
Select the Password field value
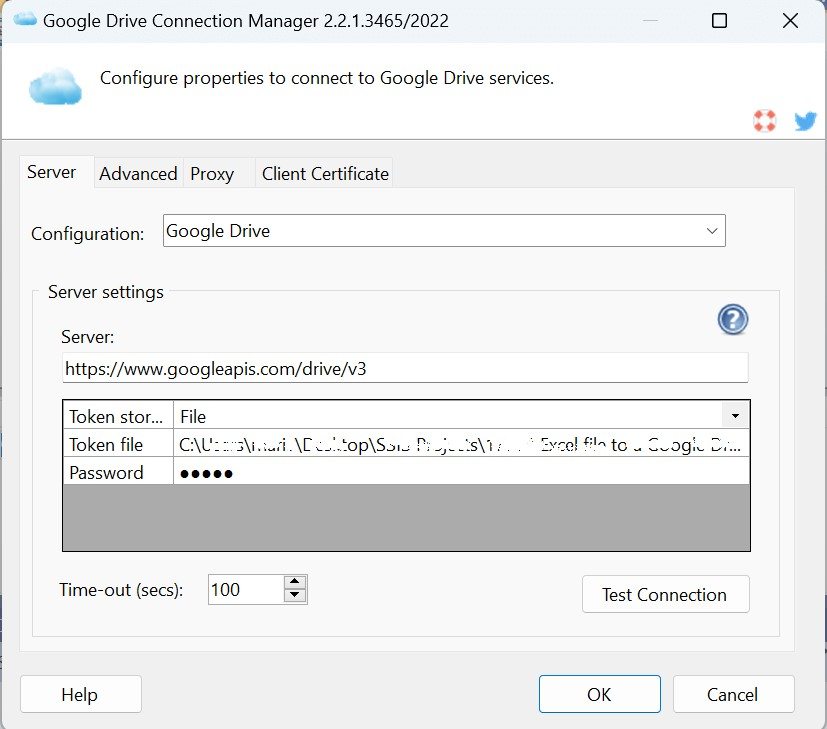(x=461, y=473)
